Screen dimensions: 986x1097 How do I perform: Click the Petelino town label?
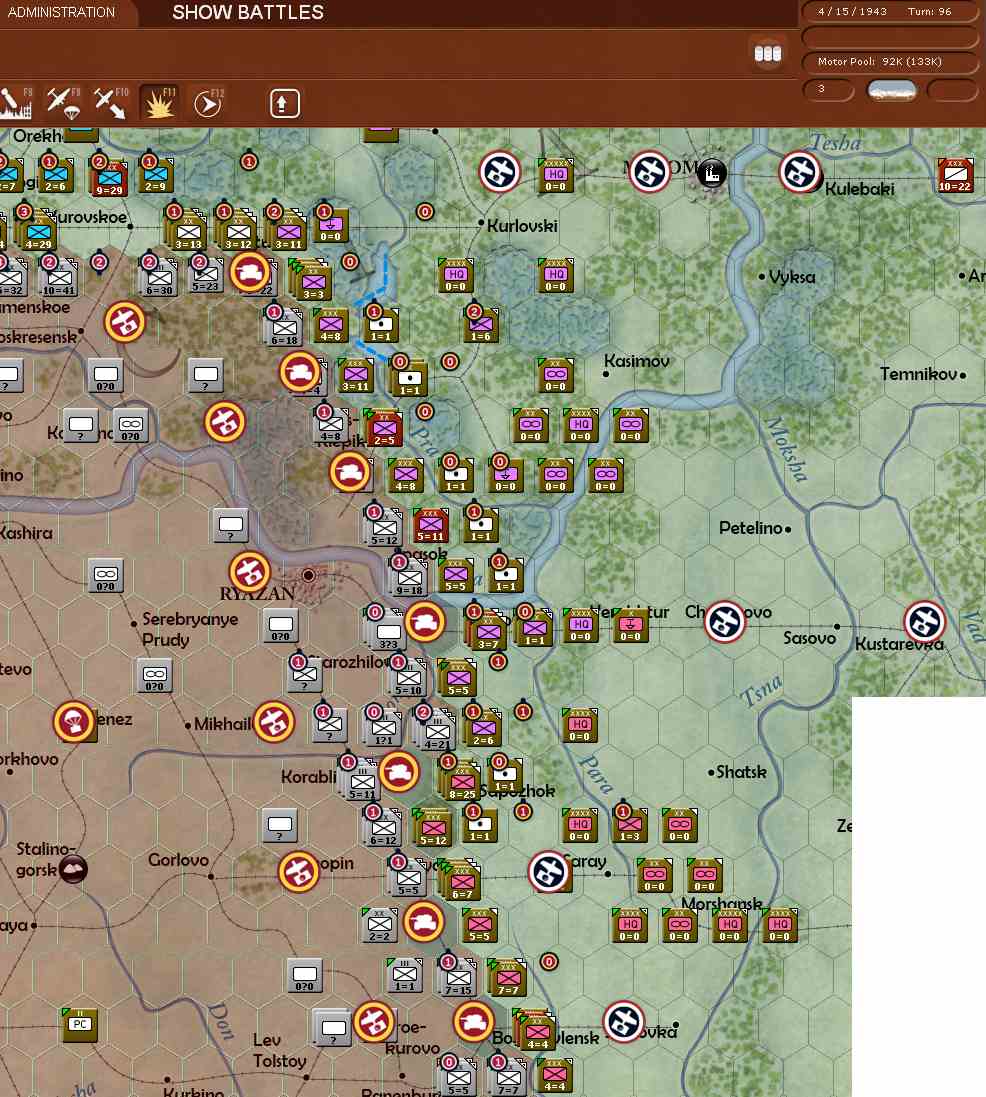coord(750,528)
